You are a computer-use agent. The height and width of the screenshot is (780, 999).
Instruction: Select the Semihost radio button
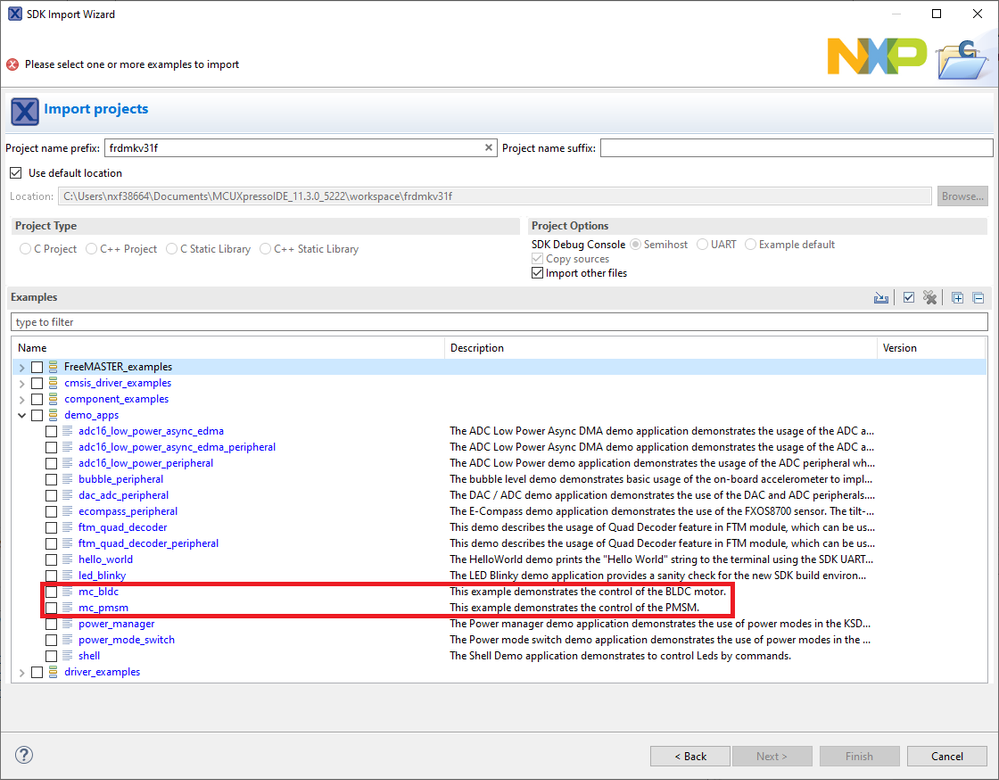point(635,244)
